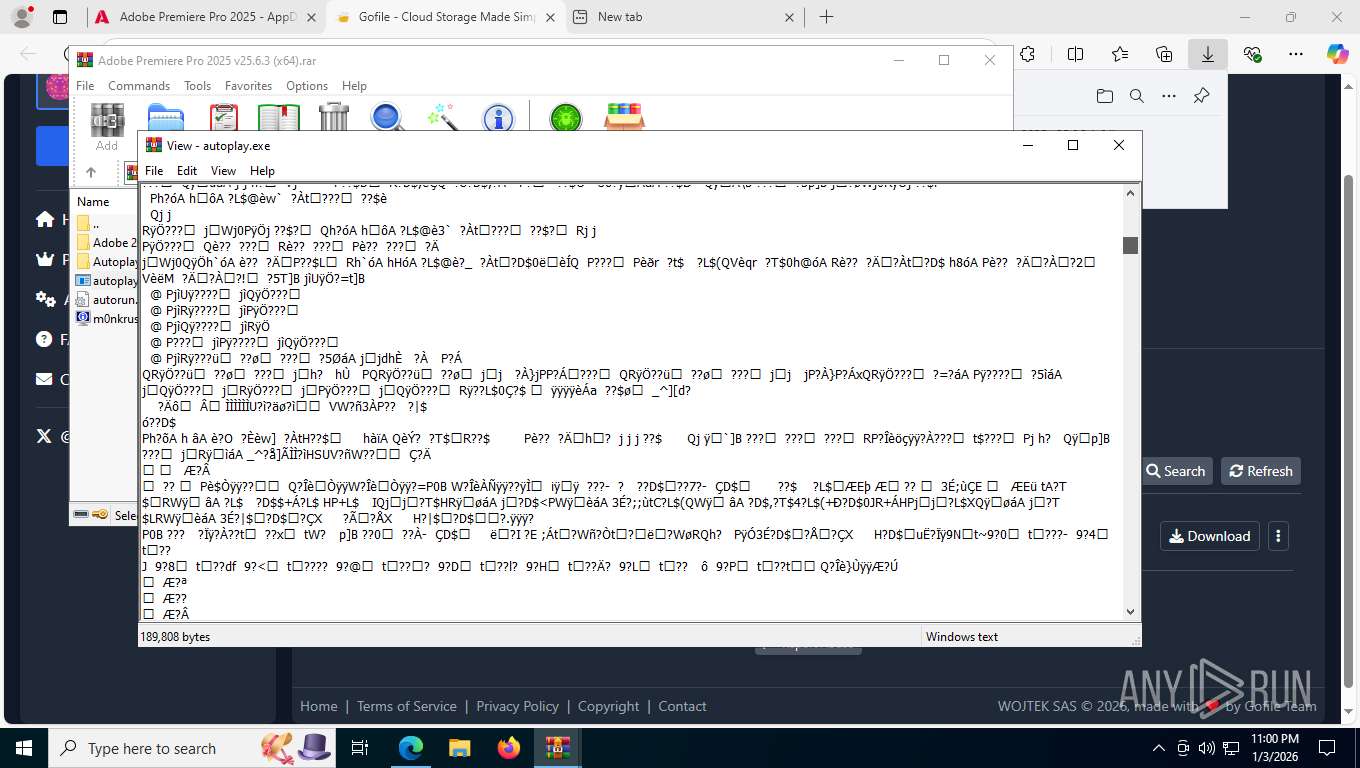Open the Favorites menu in WinRAR
The height and width of the screenshot is (768, 1360).
pos(248,86)
